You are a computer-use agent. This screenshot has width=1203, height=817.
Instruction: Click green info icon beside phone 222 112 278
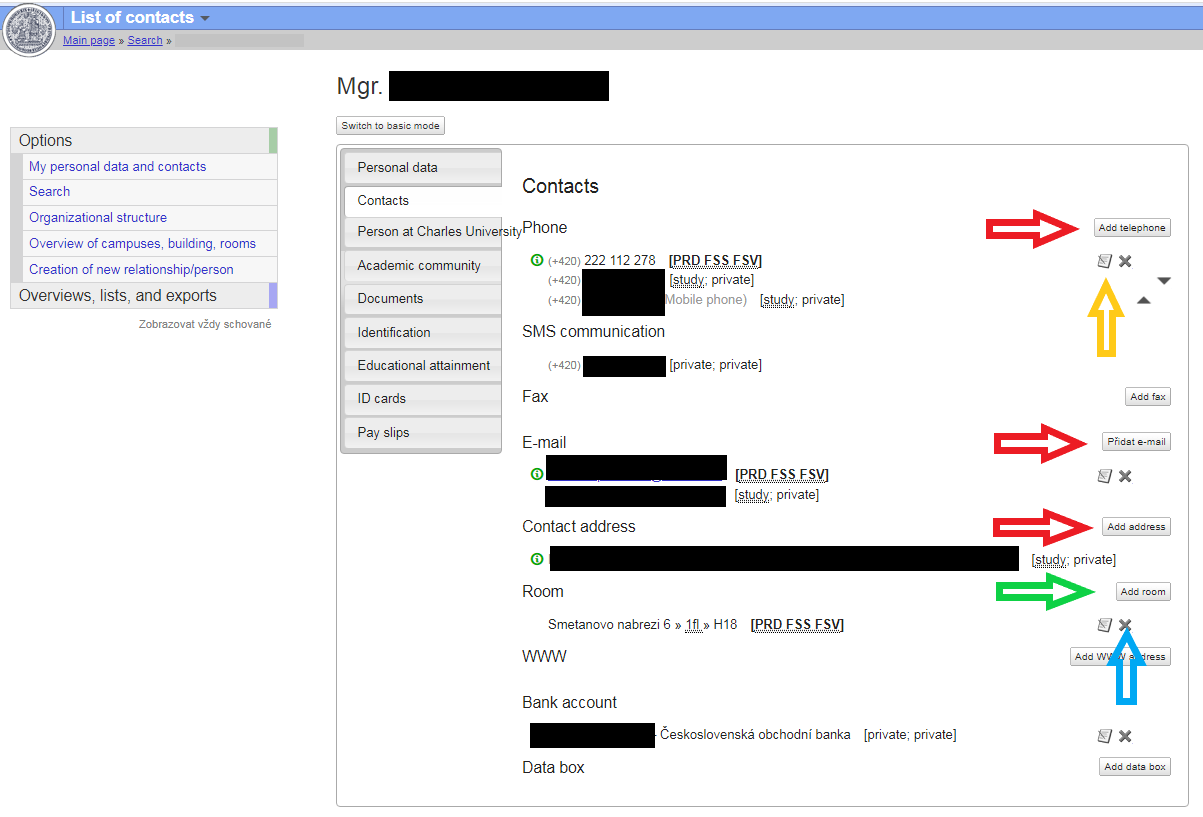click(x=537, y=260)
